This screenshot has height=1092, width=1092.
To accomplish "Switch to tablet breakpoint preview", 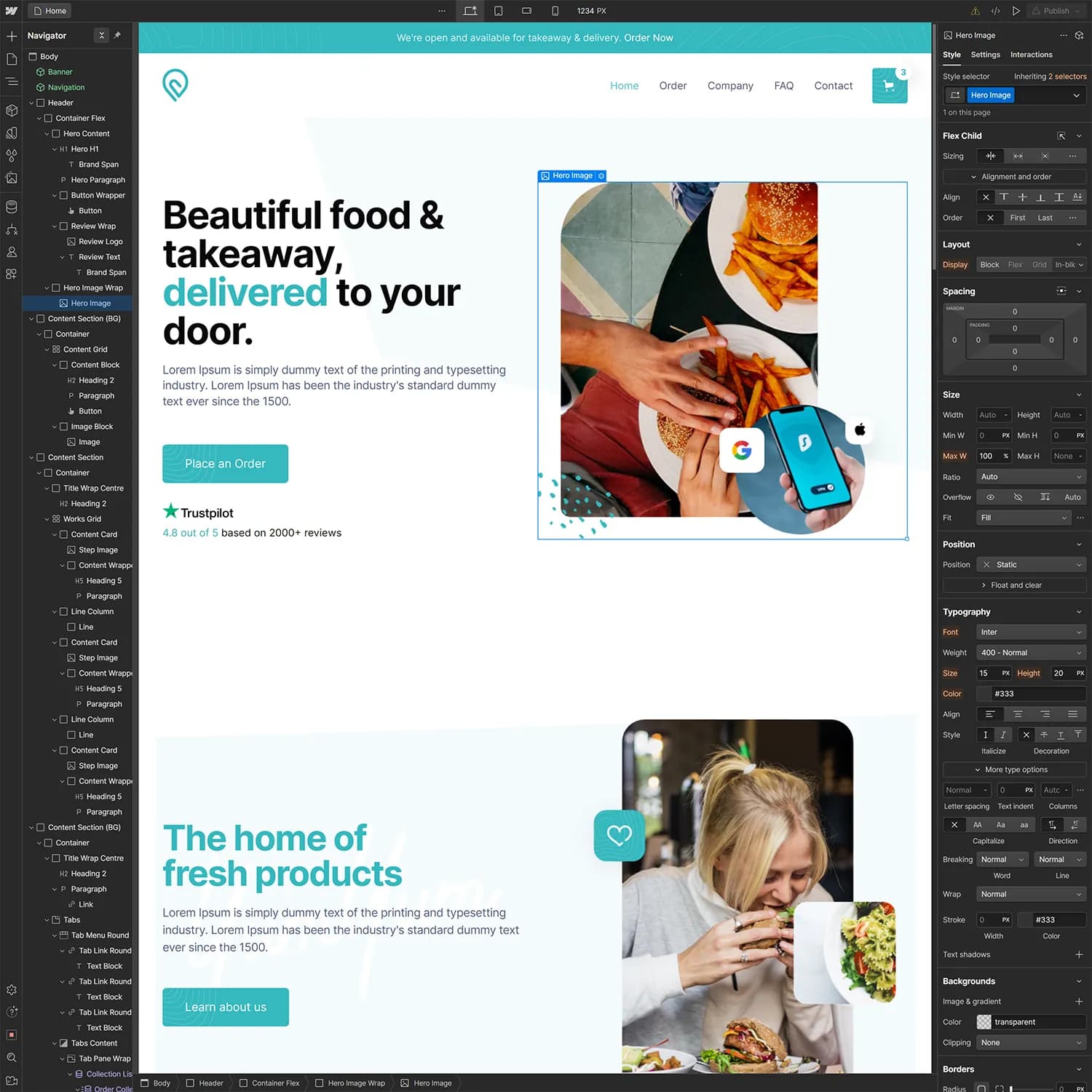I will point(499,11).
